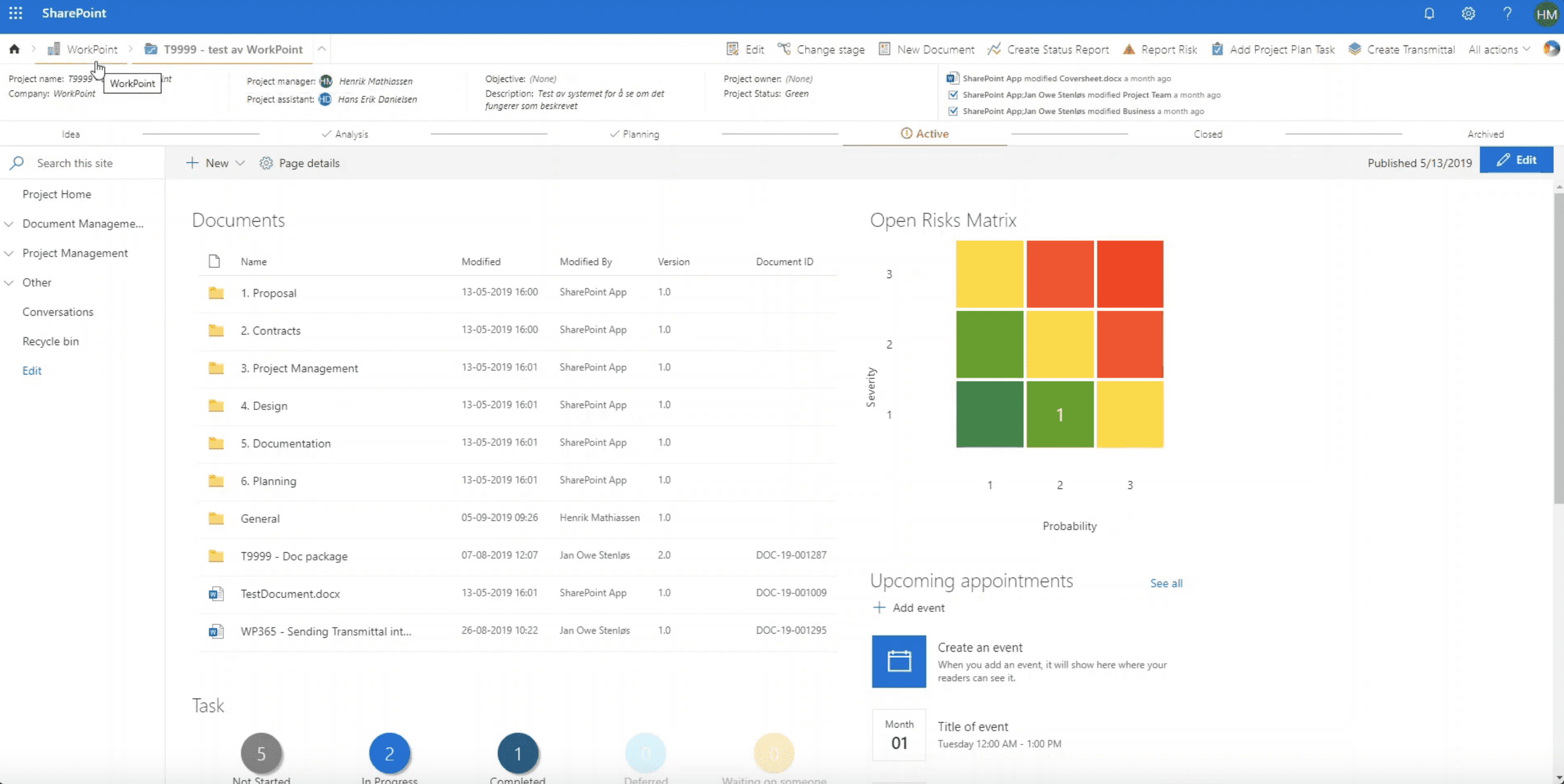Image resolution: width=1564 pixels, height=784 pixels.
Task: Open the HM account avatar
Action: pyautogui.click(x=1546, y=14)
